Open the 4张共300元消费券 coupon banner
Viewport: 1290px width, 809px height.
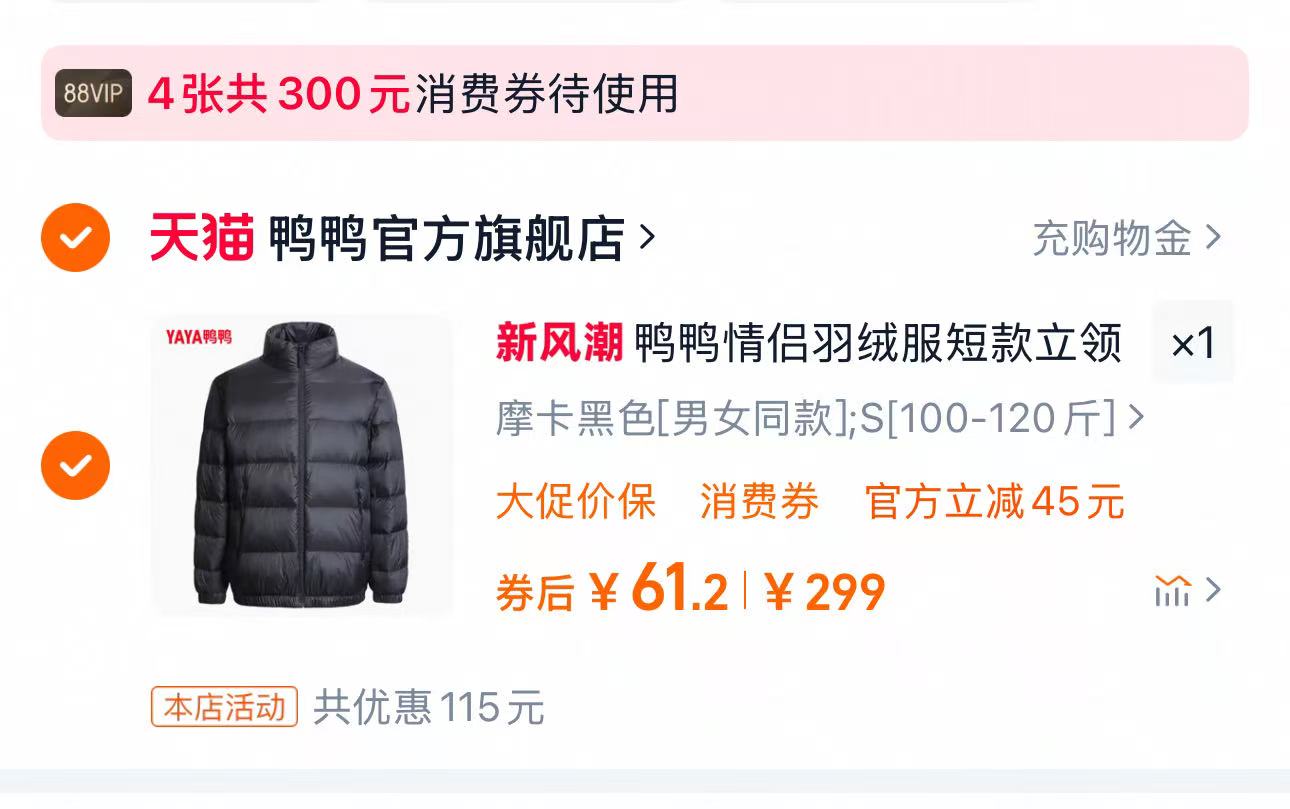click(645, 93)
